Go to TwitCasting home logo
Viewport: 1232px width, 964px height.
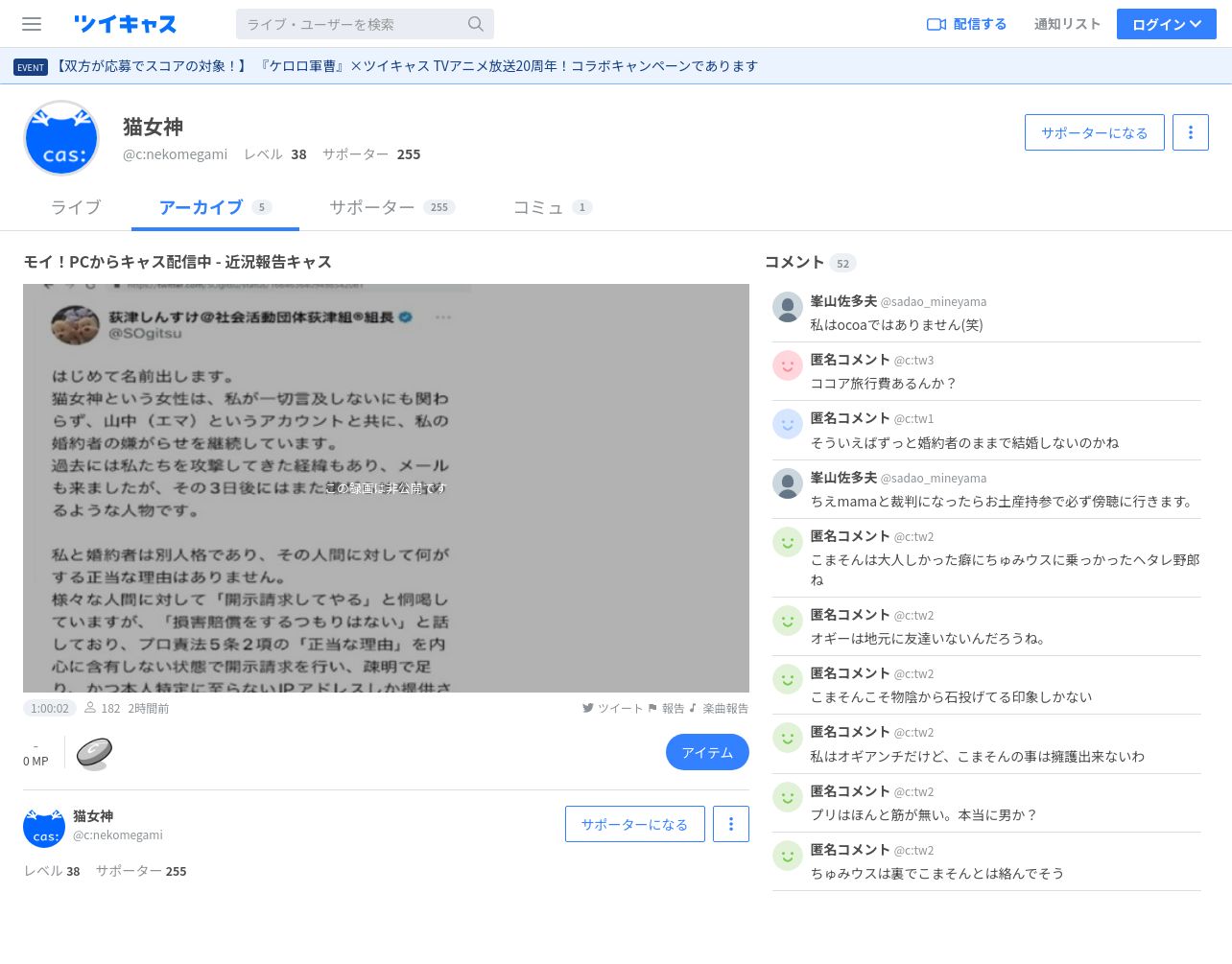125,24
